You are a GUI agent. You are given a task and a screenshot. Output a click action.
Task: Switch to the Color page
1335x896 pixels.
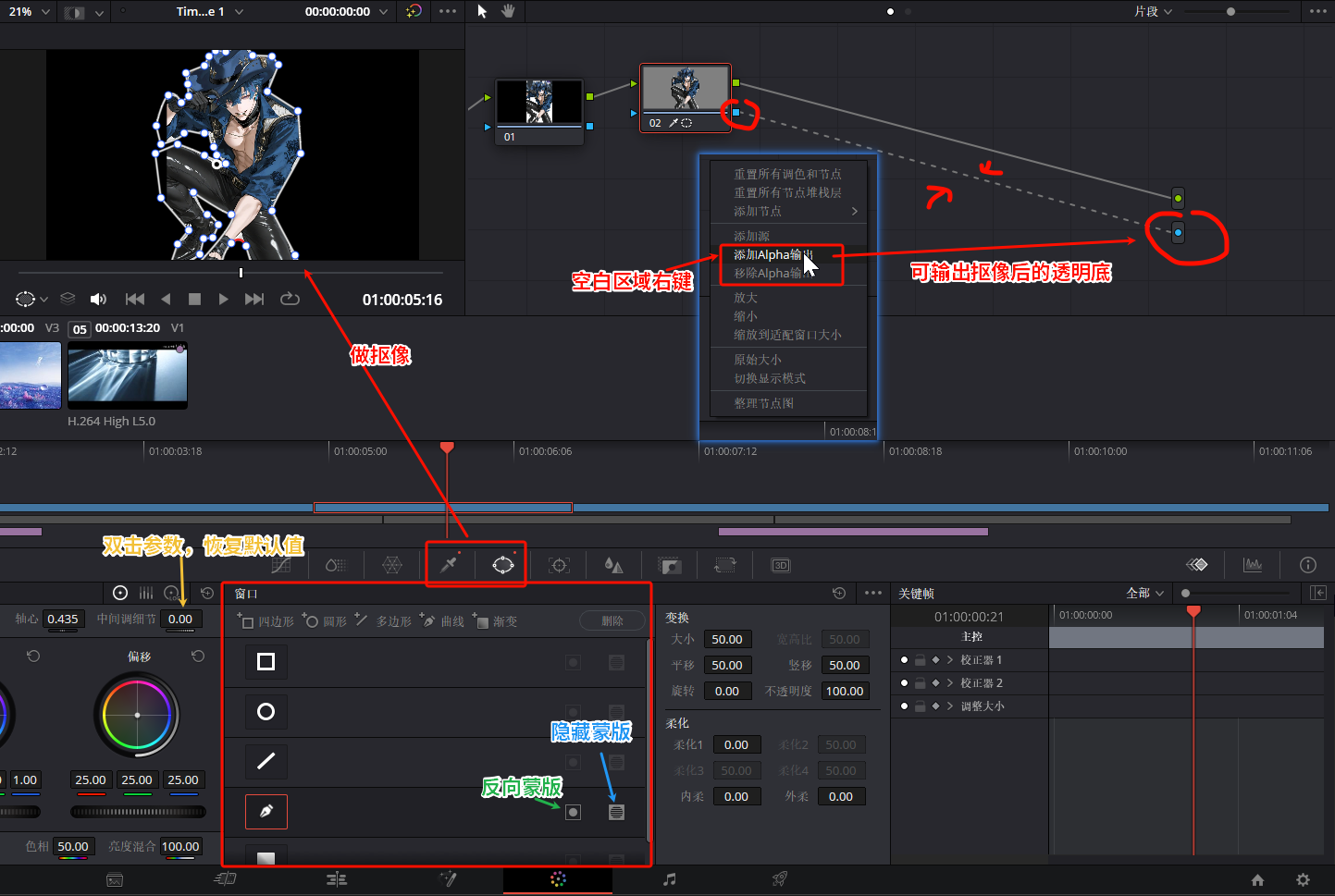point(558,879)
